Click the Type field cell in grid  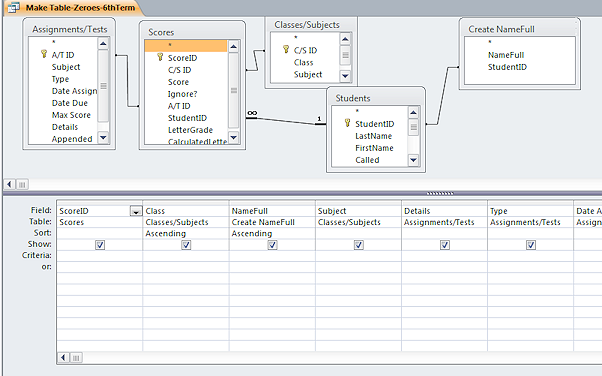[531, 211]
